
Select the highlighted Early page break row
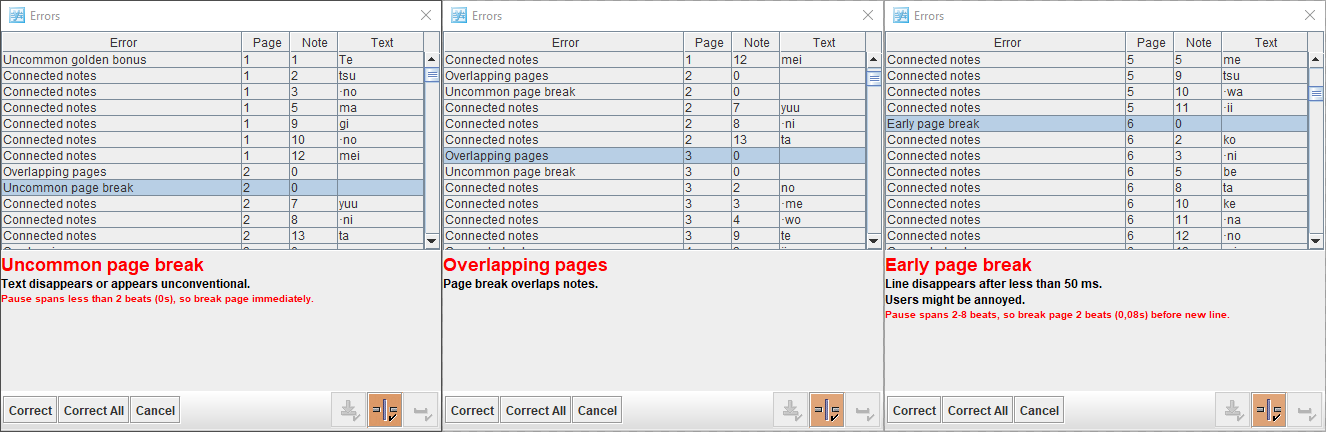click(x=1097, y=124)
